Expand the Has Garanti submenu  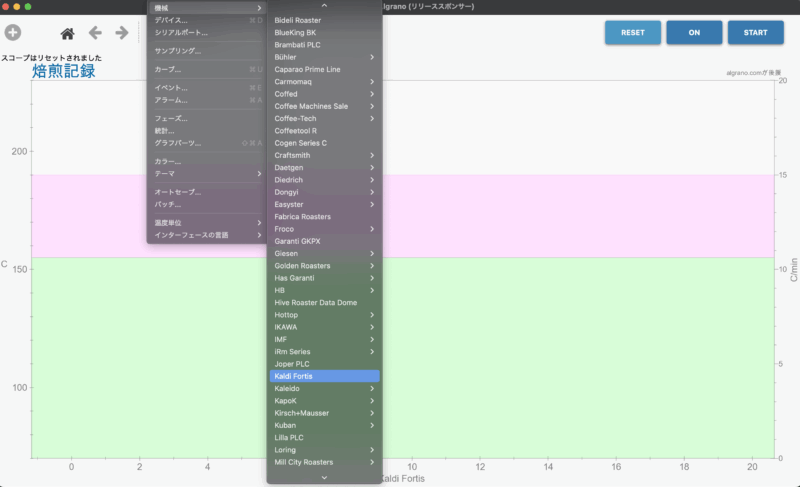324,278
